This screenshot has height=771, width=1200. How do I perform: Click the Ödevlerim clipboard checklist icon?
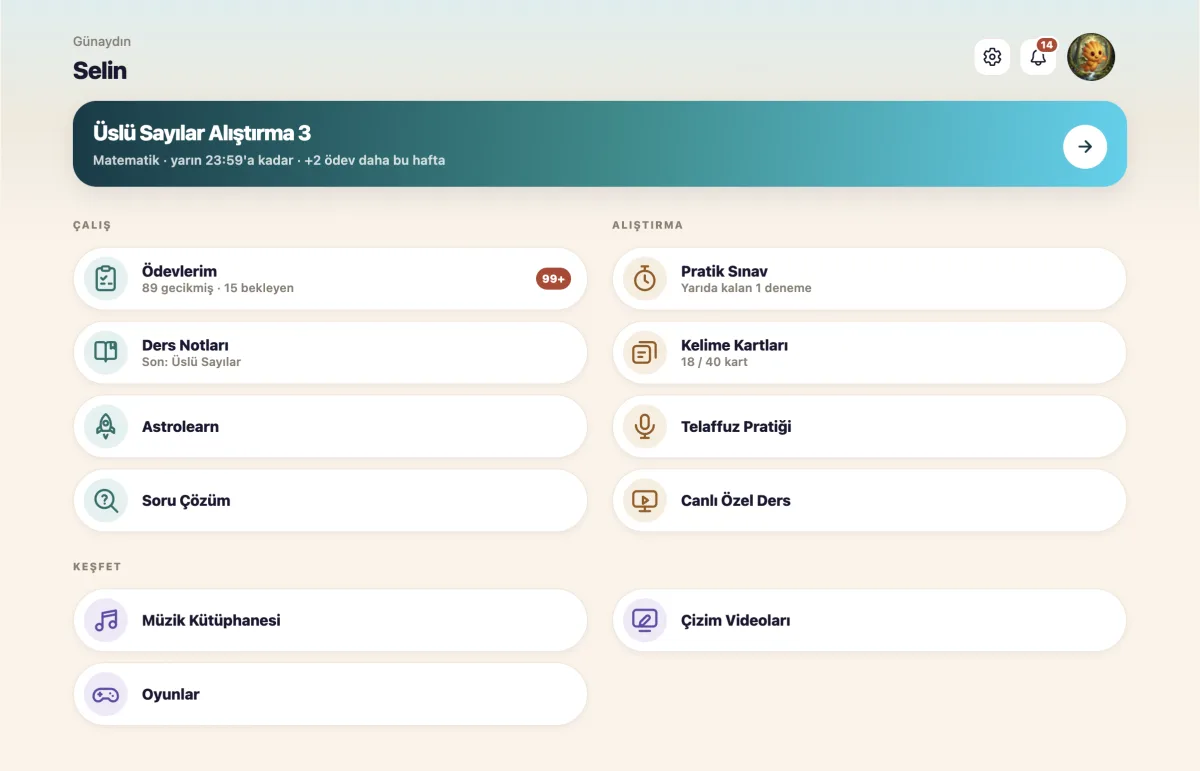(106, 279)
